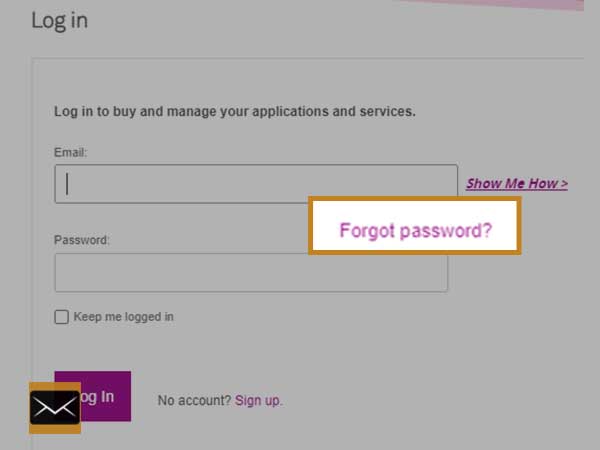This screenshot has height=450, width=600.
Task: Click the 'Email:' field label
Action: click(x=70, y=152)
